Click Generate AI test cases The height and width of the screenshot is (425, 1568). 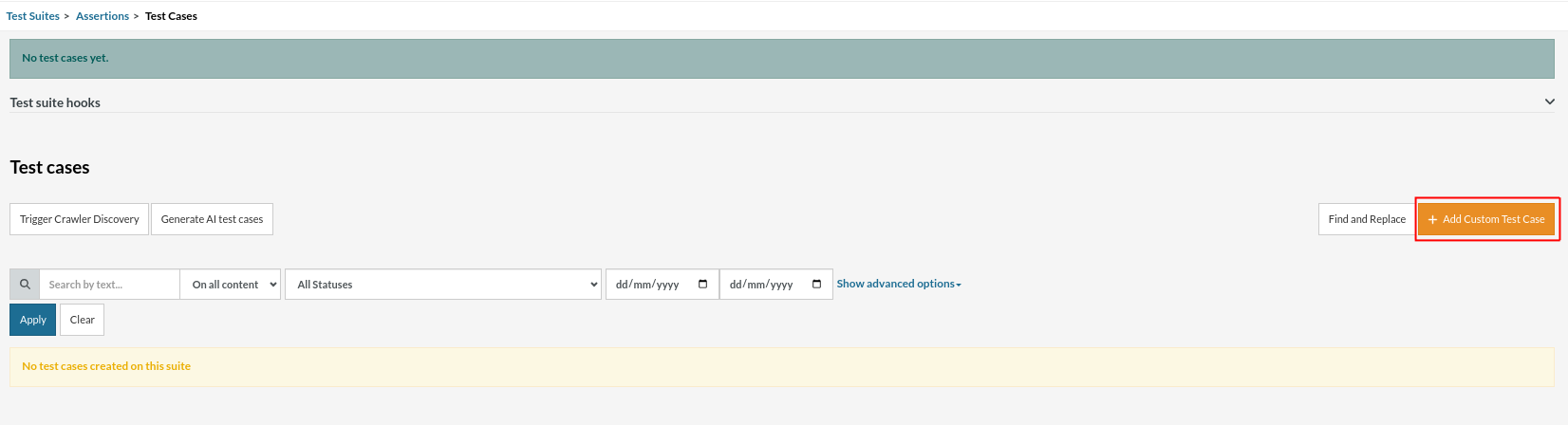click(212, 219)
